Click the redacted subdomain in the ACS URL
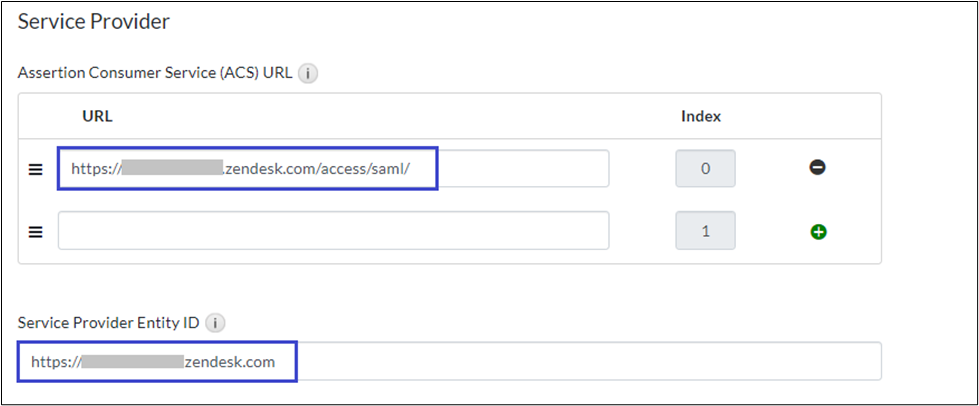Viewport: 979px width, 406px height. click(171, 169)
